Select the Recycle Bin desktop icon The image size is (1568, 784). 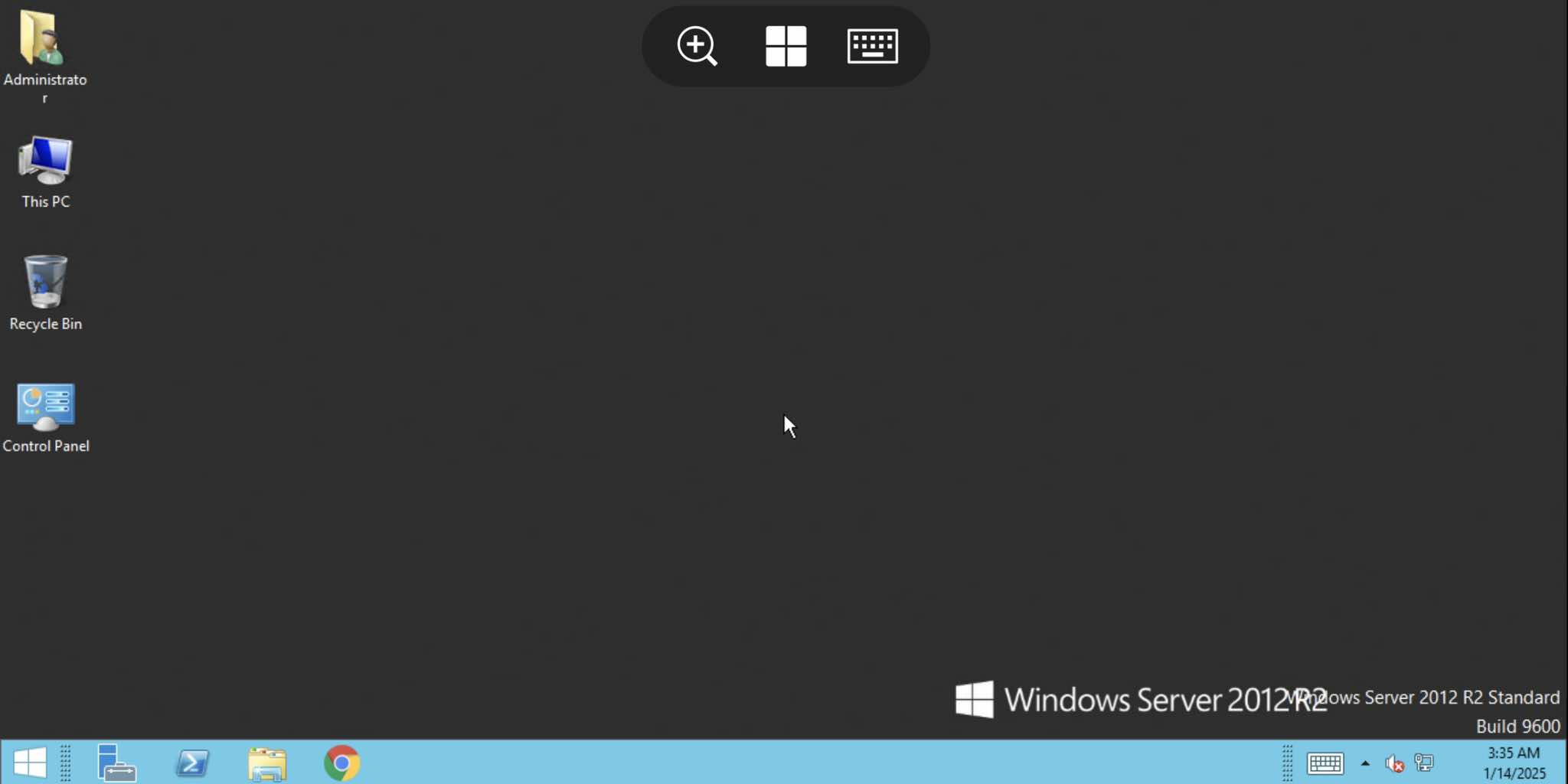(x=45, y=292)
